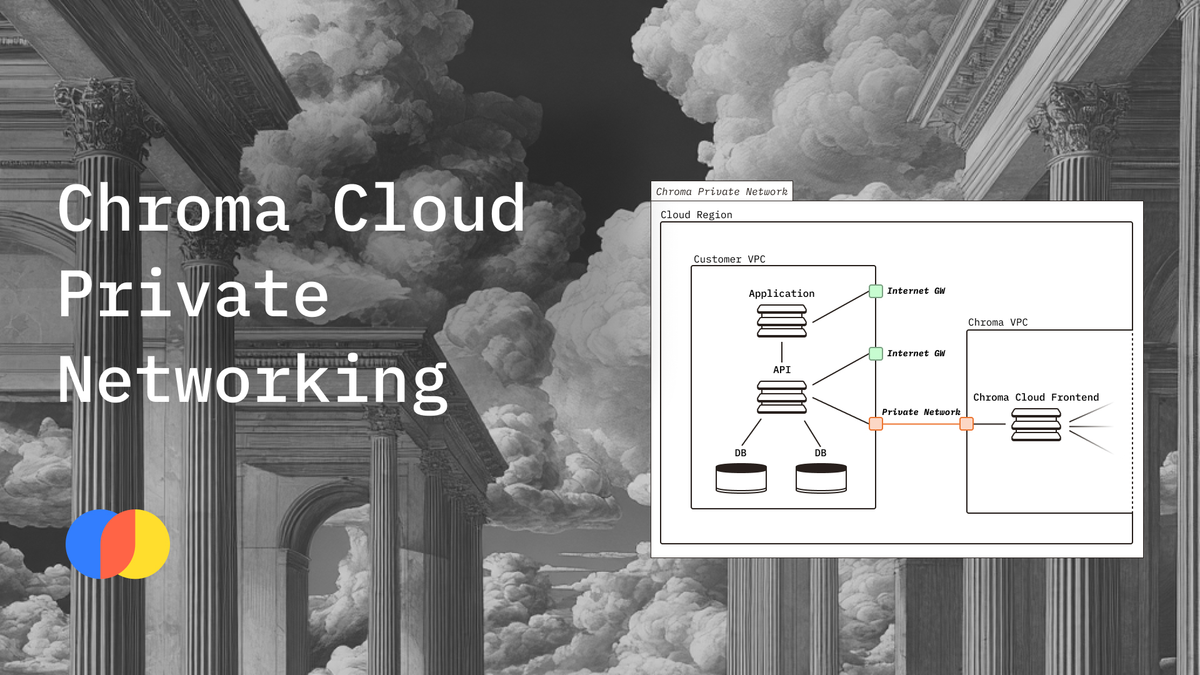Viewport: 1200px width, 675px height.
Task: Click the orange private network connection line
Action: pos(921,424)
